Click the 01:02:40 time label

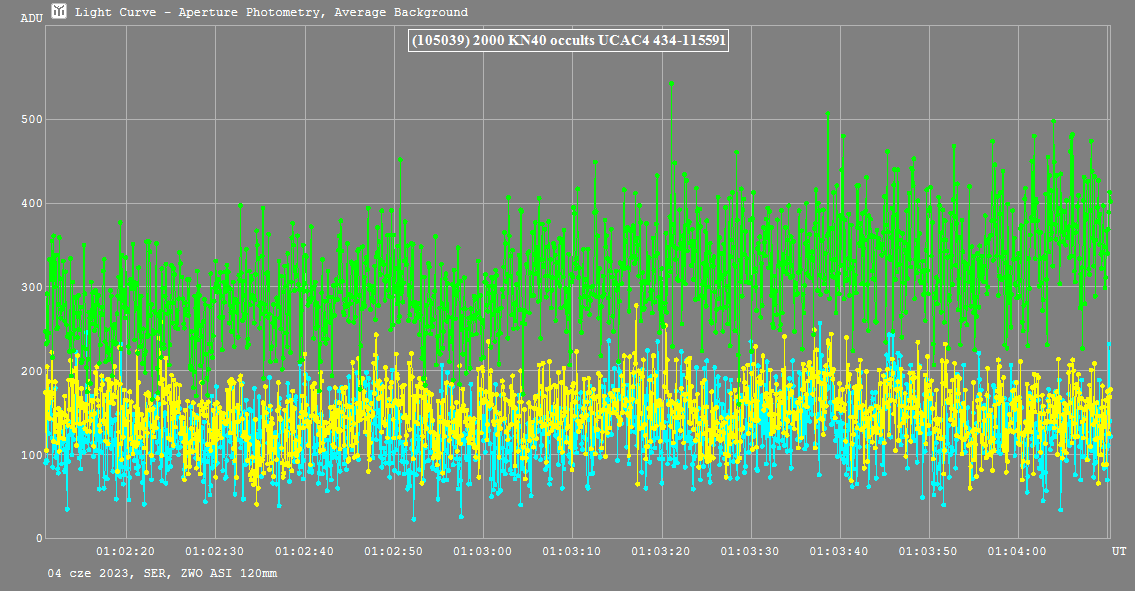click(305, 551)
